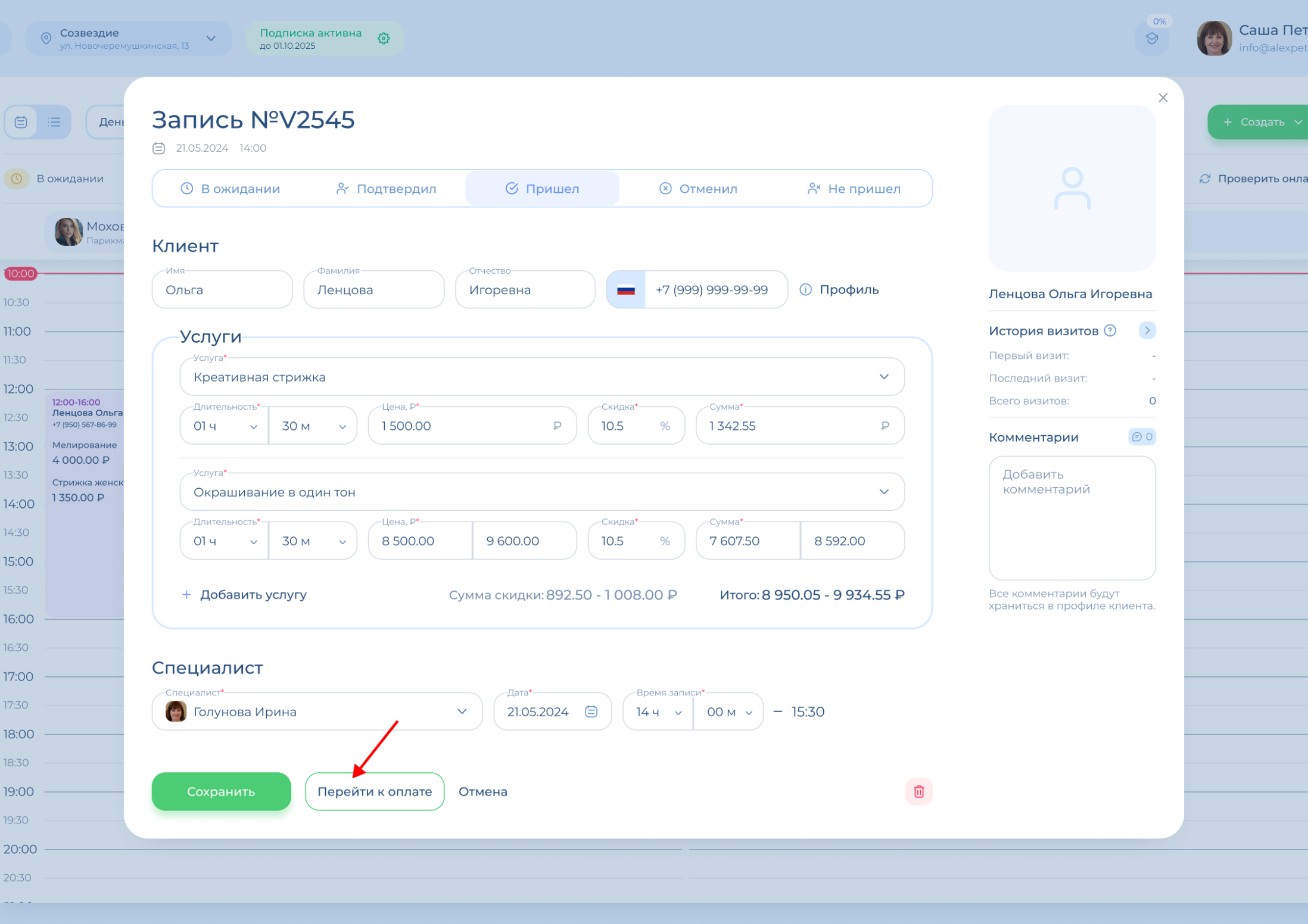This screenshot has width=1308, height=924.
Task: Open the subscription settings gear icon
Action: pos(384,39)
